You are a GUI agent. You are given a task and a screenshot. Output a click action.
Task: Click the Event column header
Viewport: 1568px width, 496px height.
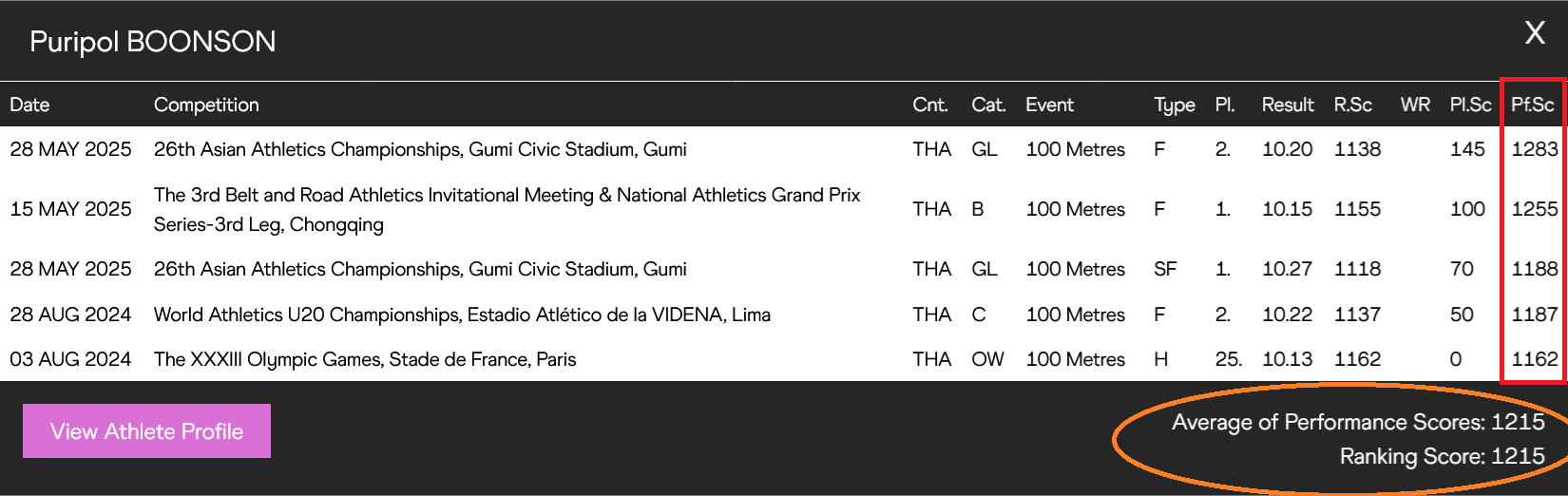point(1049,105)
